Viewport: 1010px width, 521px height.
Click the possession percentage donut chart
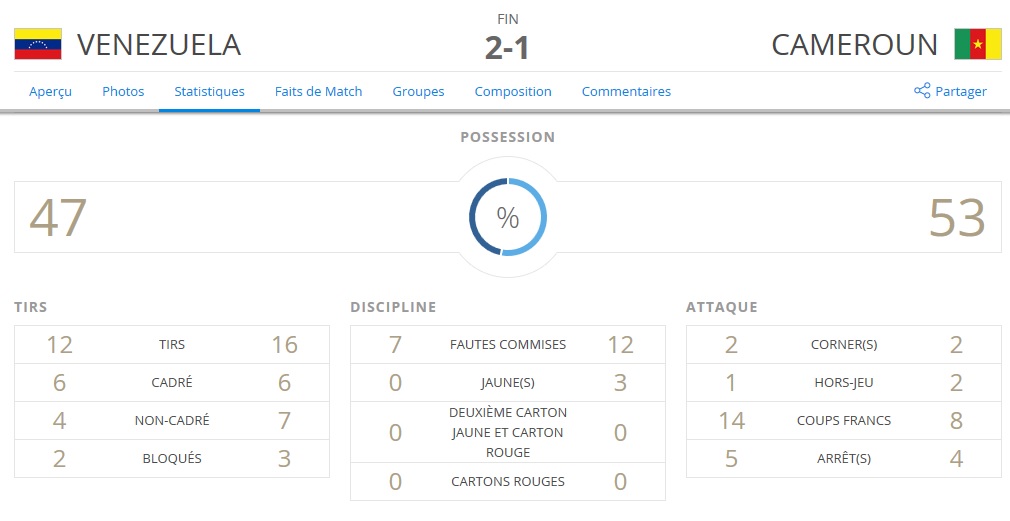(x=508, y=217)
